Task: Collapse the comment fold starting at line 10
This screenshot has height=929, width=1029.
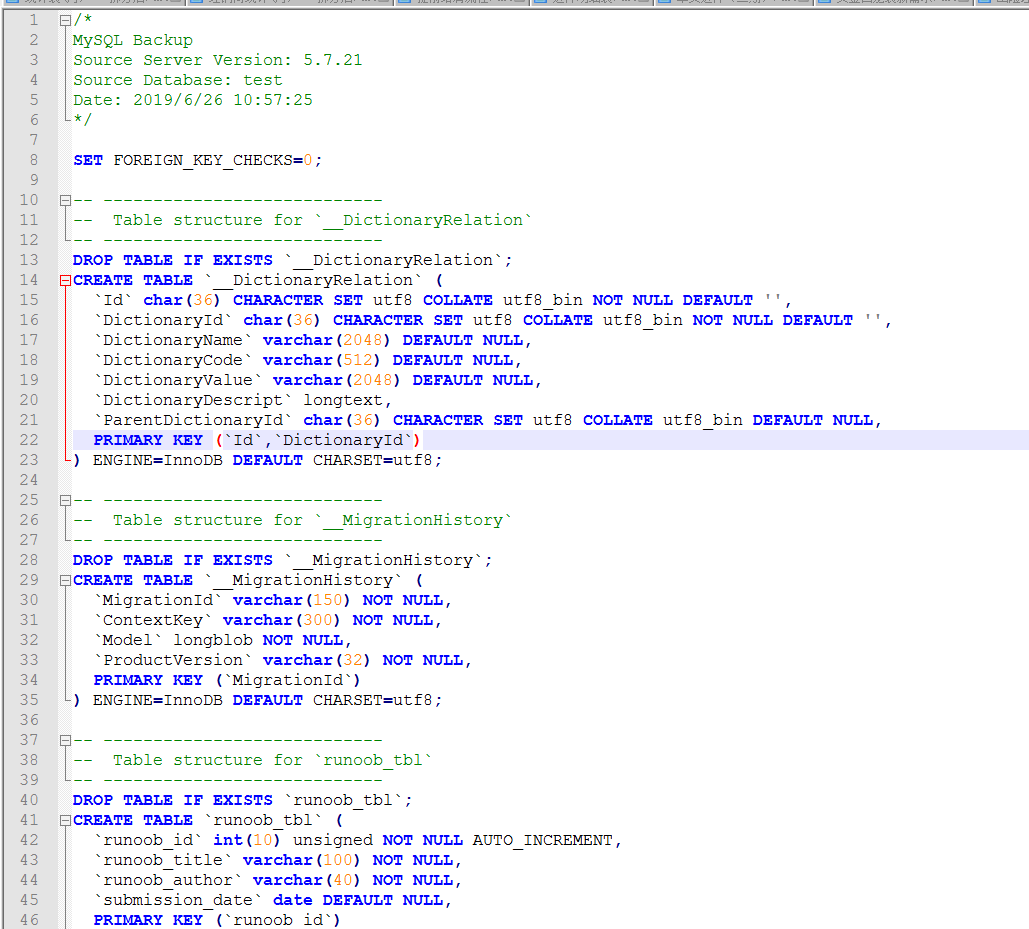Action: coord(65,200)
